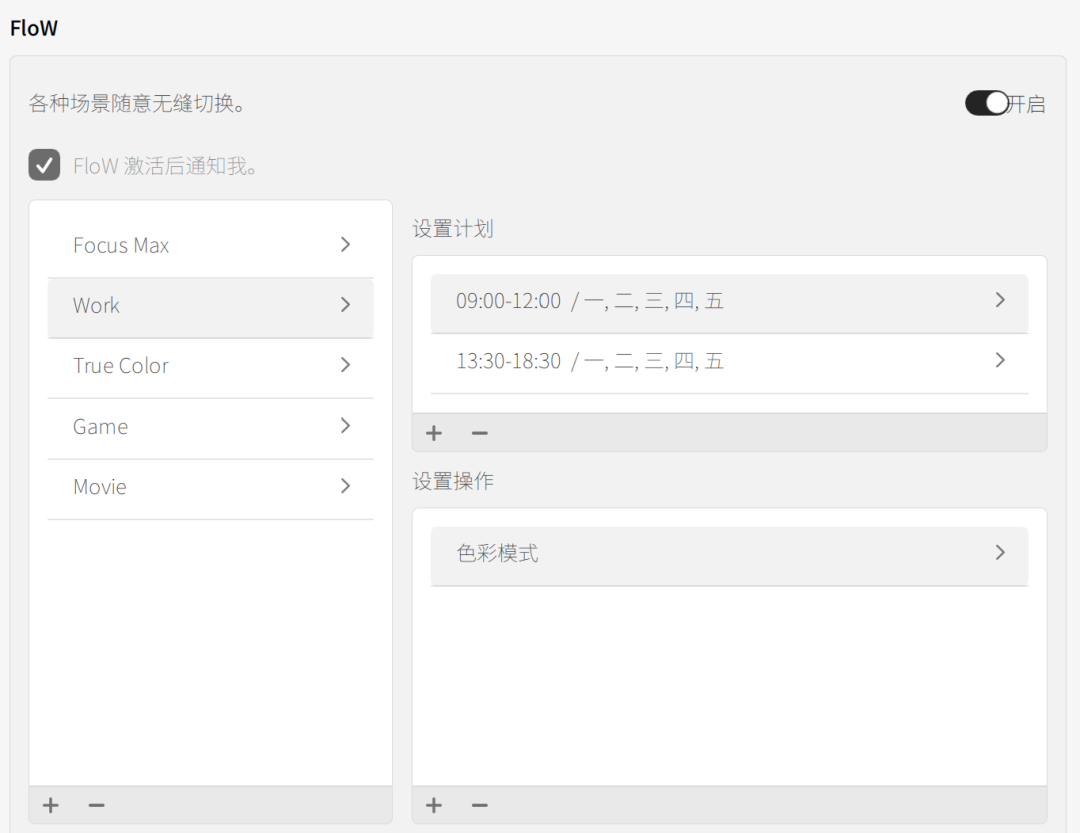Add a new operation with plus icon
The width and height of the screenshot is (1080, 833).
(434, 805)
